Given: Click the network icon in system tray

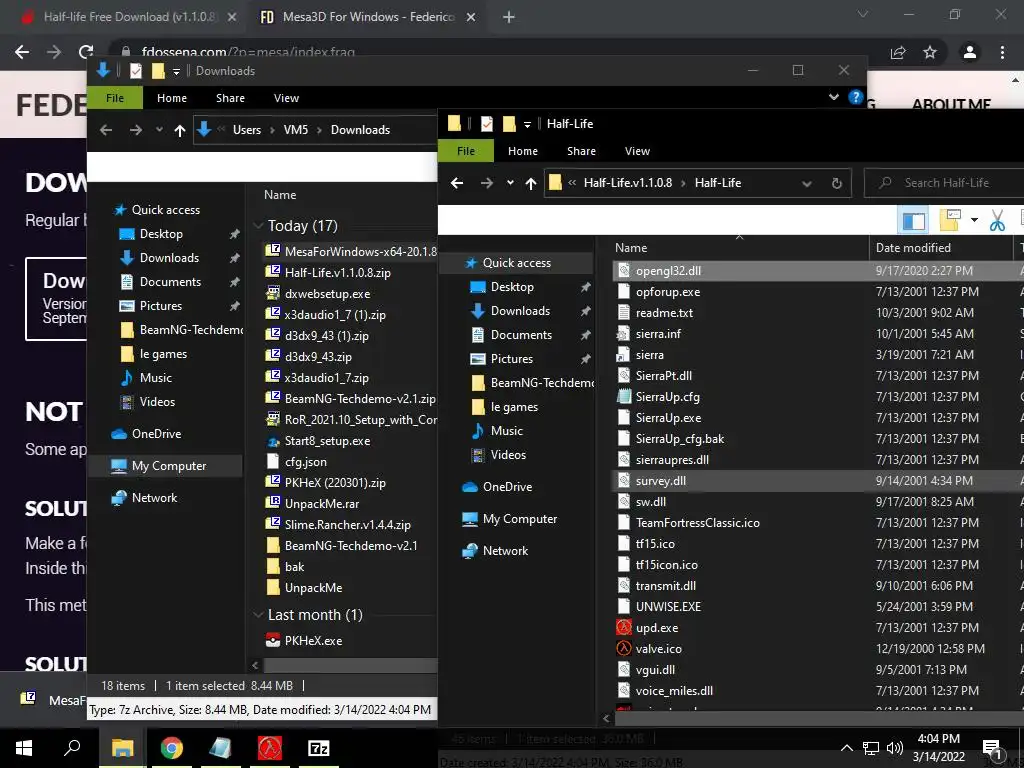Looking at the screenshot, I should tap(871, 748).
